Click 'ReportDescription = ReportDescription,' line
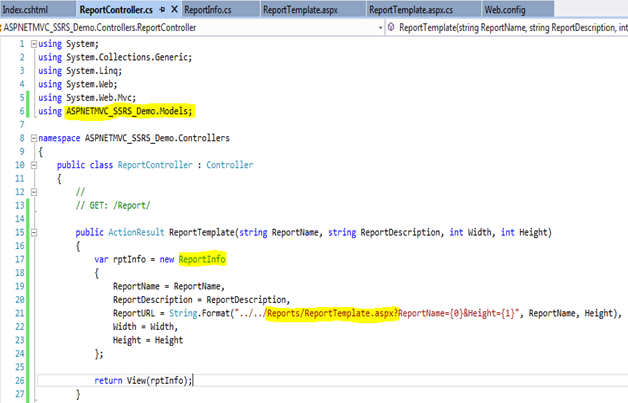 pyautogui.click(x=201, y=300)
